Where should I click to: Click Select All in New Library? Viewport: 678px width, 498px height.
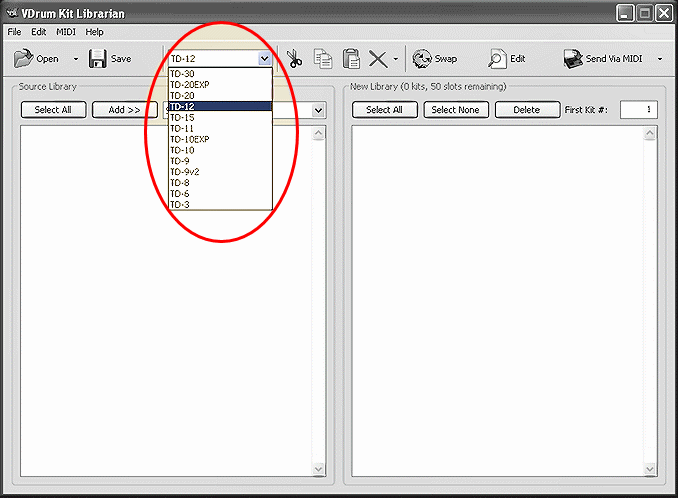[384, 110]
